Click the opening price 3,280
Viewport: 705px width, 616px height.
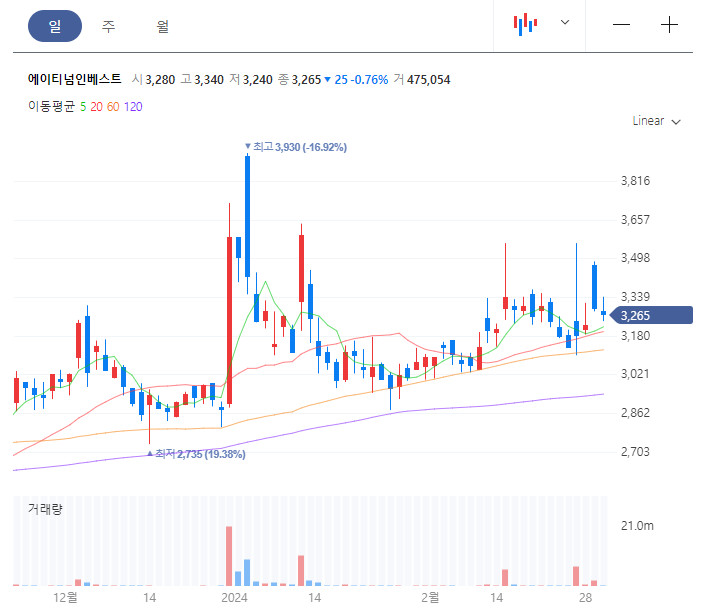(160, 80)
